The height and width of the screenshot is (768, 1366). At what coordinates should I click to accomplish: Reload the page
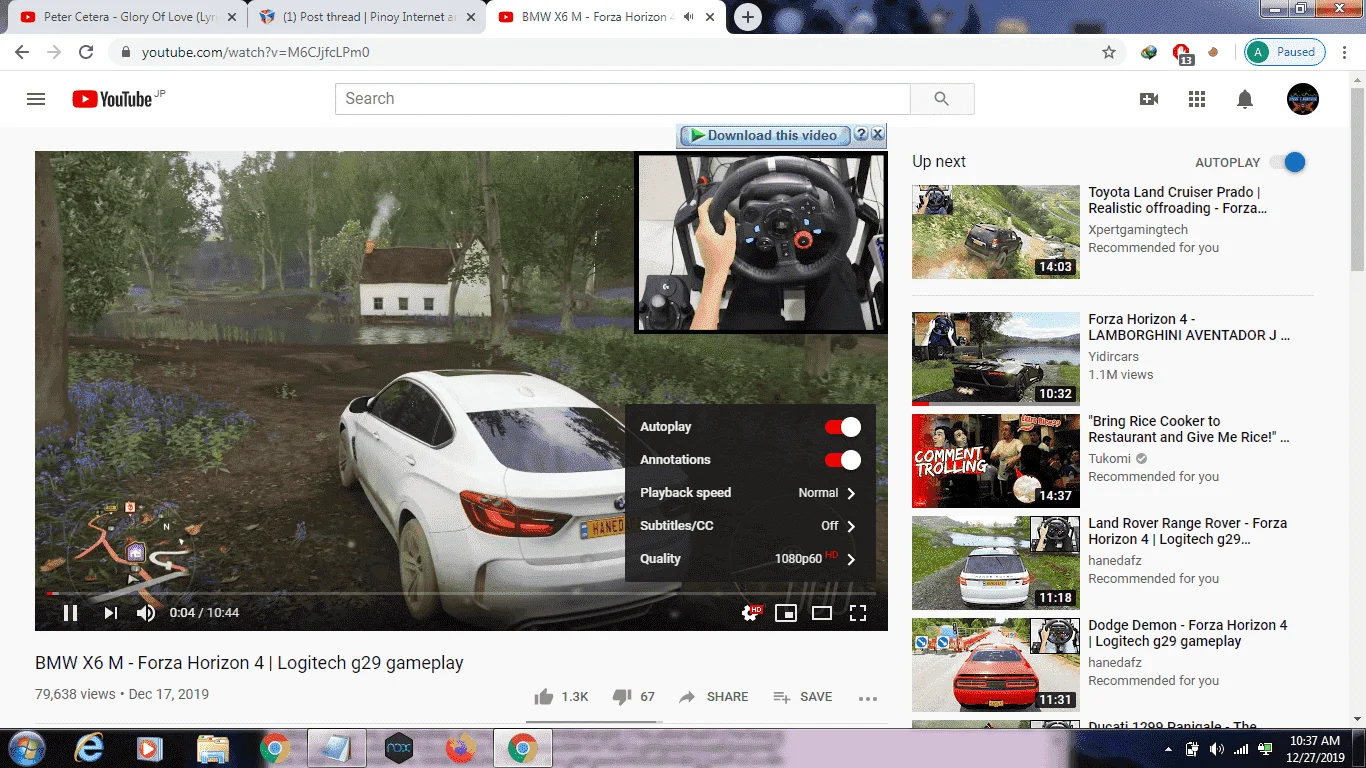point(86,52)
